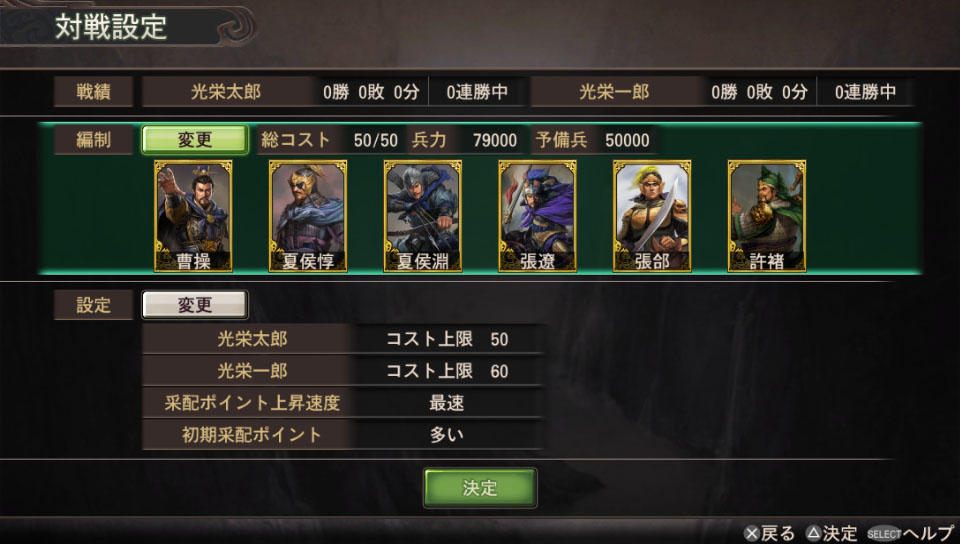Click the 予備兵 50000 indicator

(x=593, y=140)
